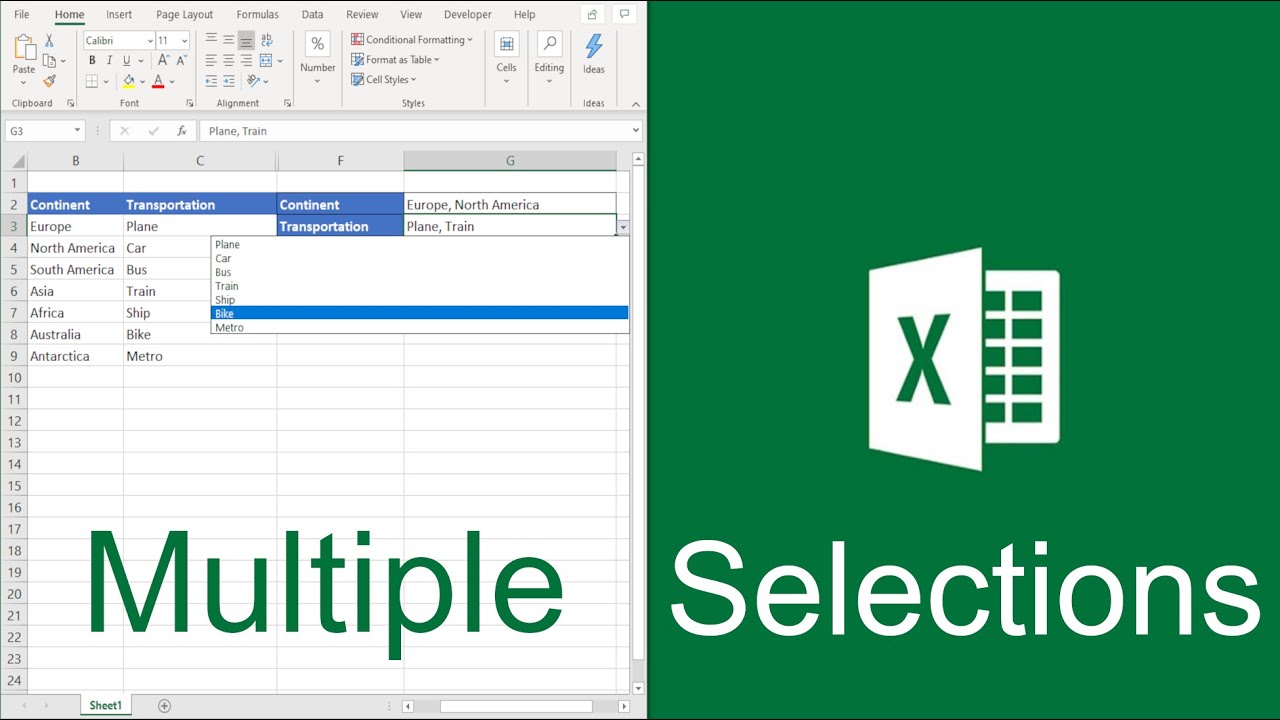The height and width of the screenshot is (720, 1280).
Task: Open the Number format group
Action: (318, 58)
